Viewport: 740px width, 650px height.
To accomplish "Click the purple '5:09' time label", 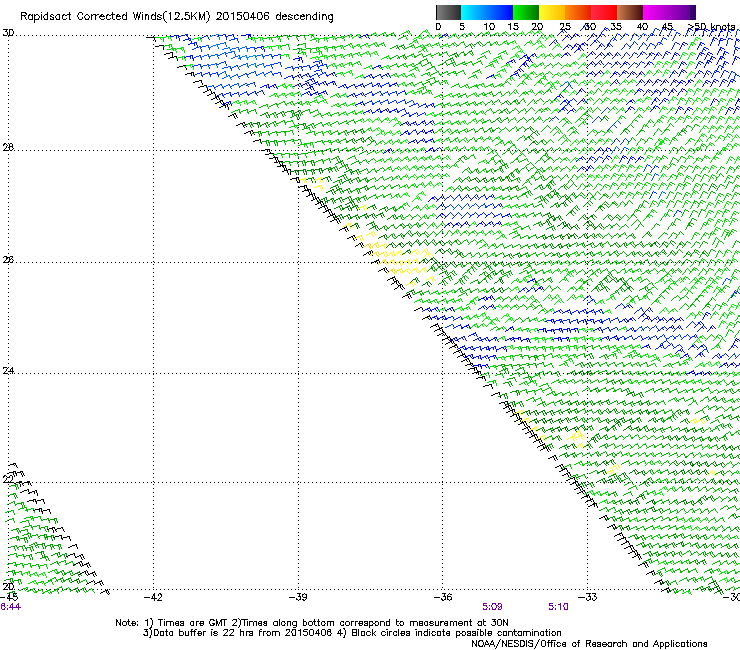I will pyautogui.click(x=492, y=607).
